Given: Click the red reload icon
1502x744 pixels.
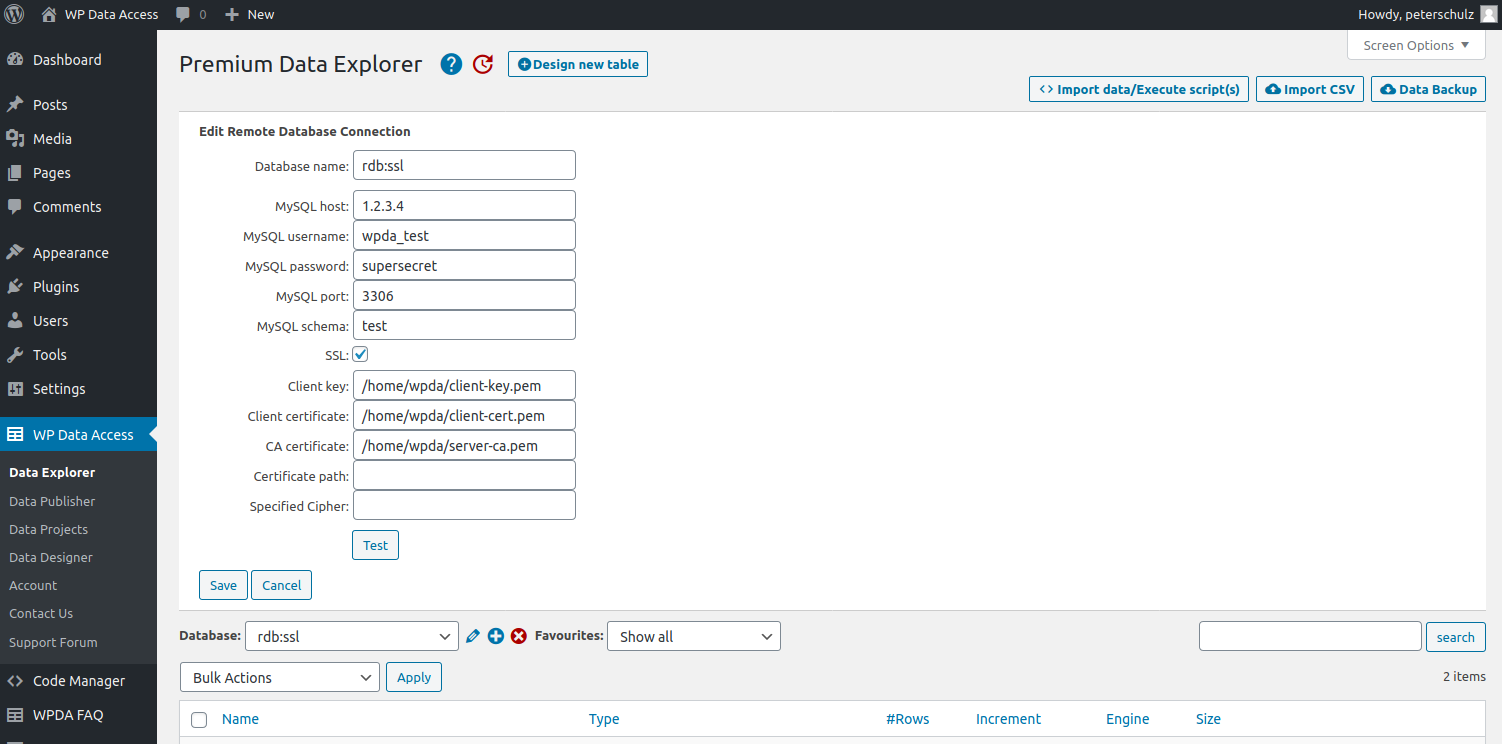Looking at the screenshot, I should (x=483, y=64).
